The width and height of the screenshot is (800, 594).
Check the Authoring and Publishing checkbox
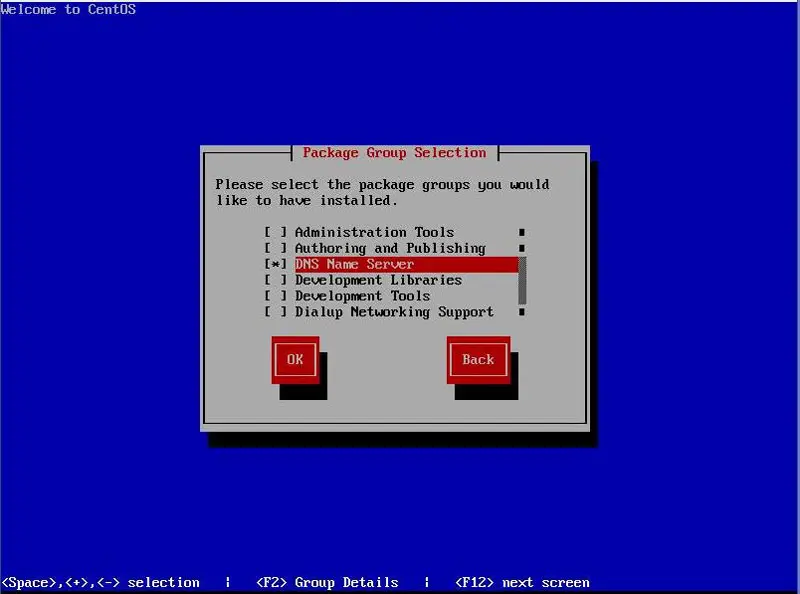coord(276,248)
